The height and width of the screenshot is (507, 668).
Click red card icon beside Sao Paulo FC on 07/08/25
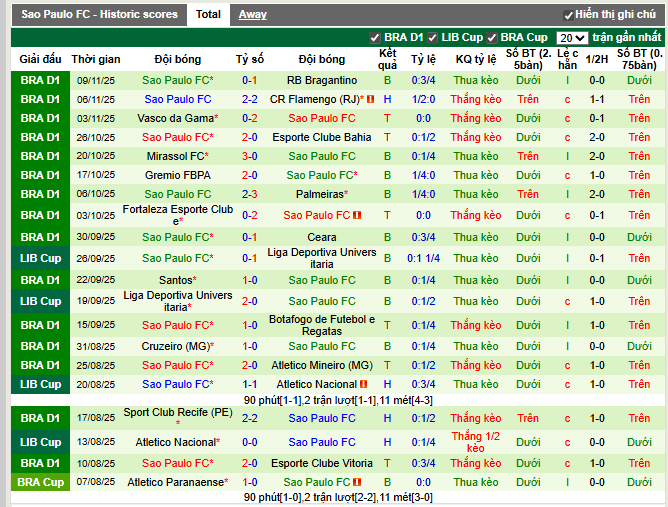[x=357, y=482]
